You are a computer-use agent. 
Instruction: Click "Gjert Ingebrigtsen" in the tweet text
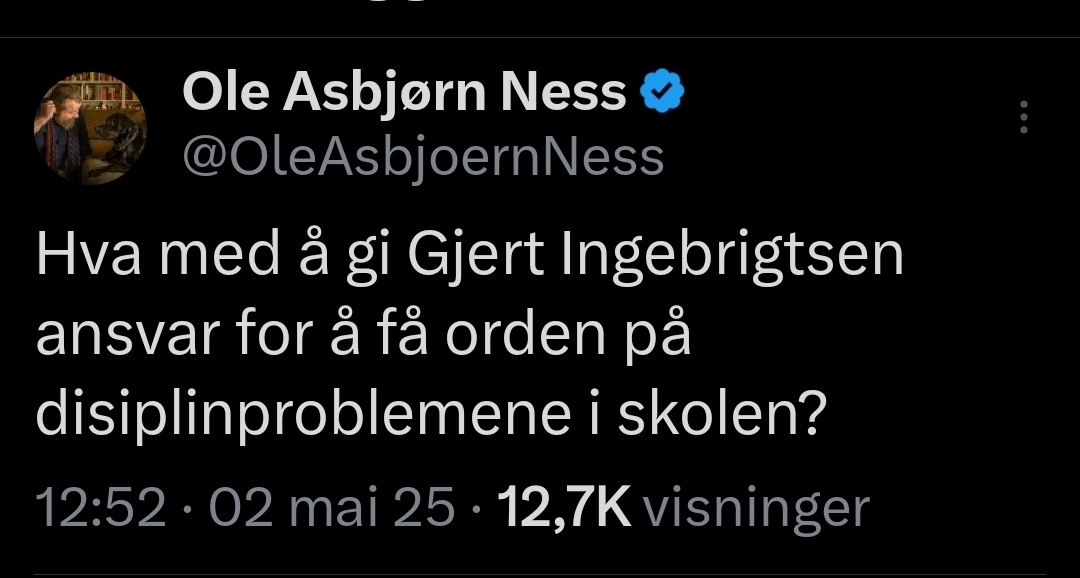(x=654, y=255)
